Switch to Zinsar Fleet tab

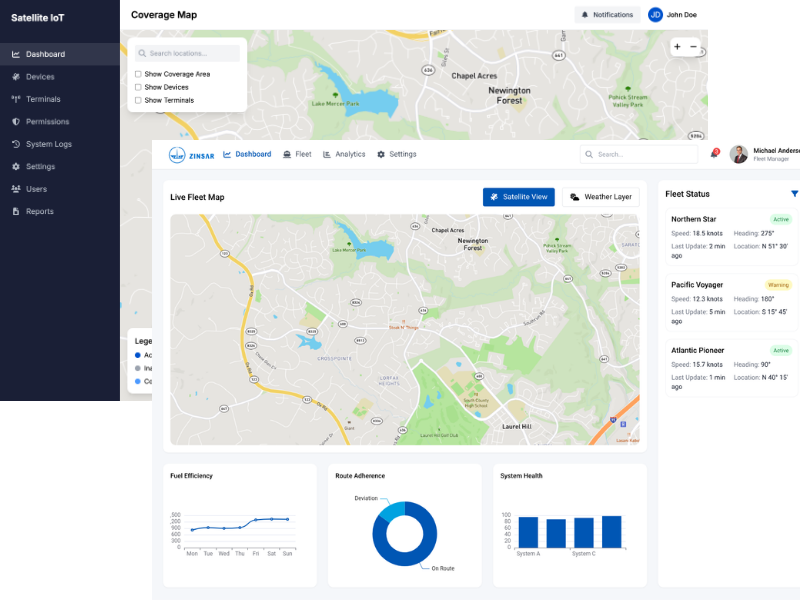click(297, 154)
